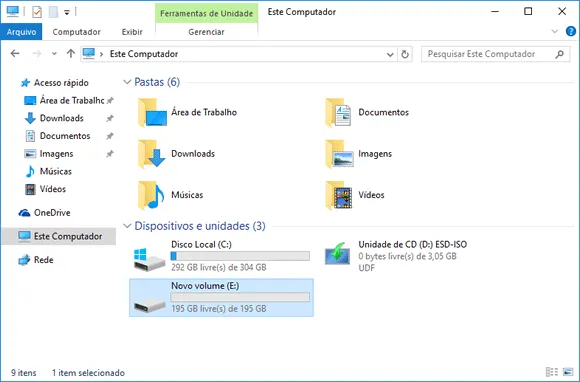Select the Músicas folder icon
Viewport: 580px width, 382px height.
(151, 195)
